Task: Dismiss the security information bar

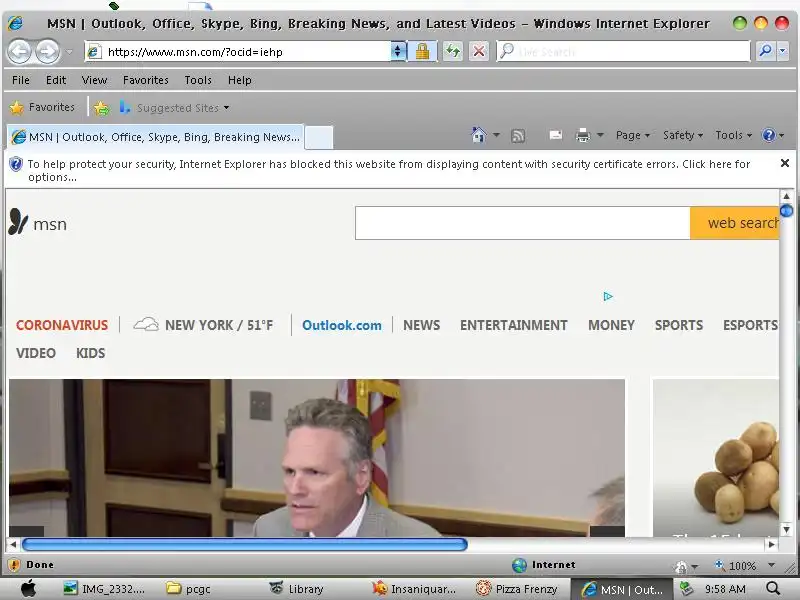Action: pos(785,163)
